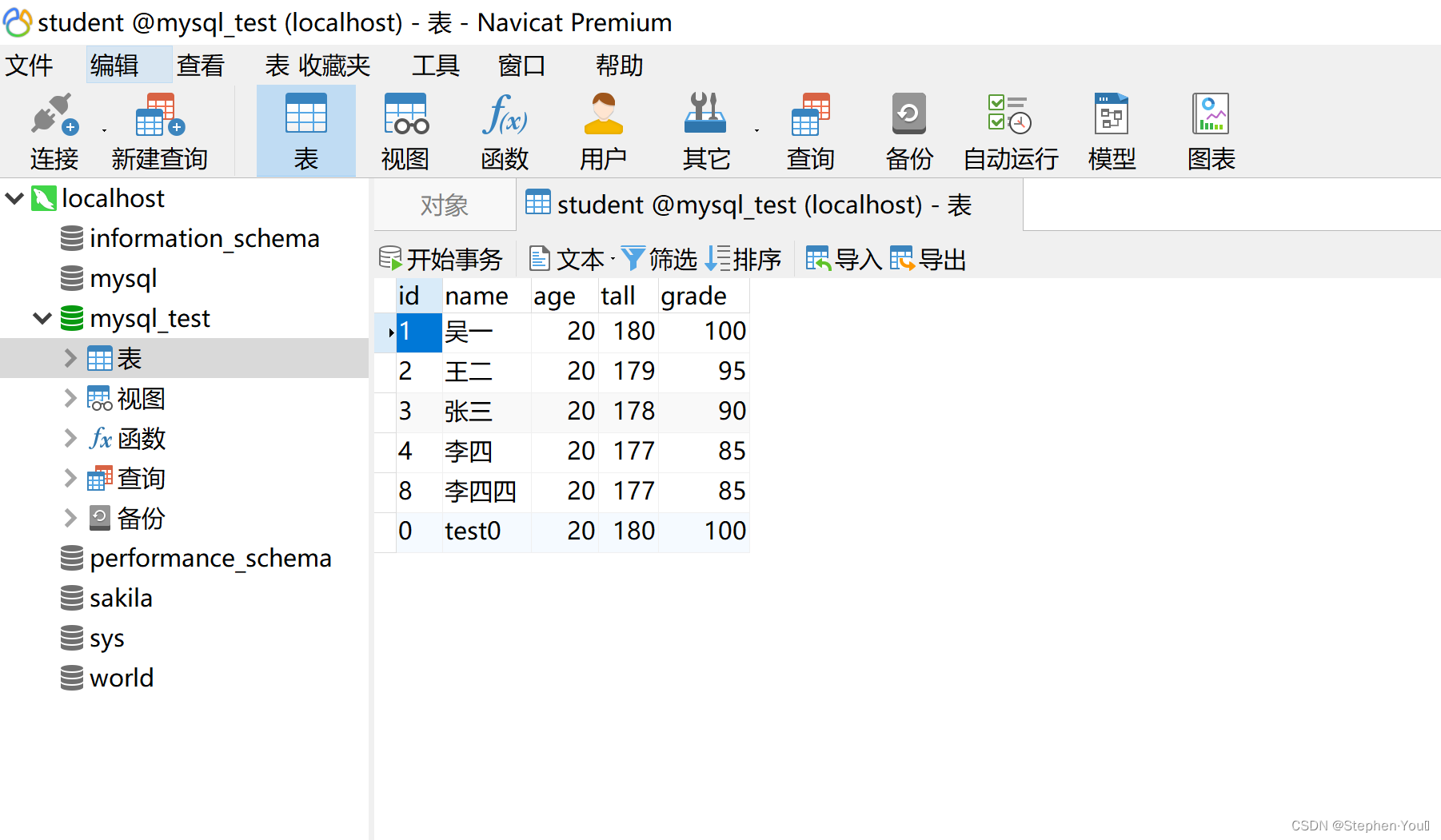The image size is (1441, 840).
Task: Switch to the 对象 (Objects) tab
Action: point(445,205)
